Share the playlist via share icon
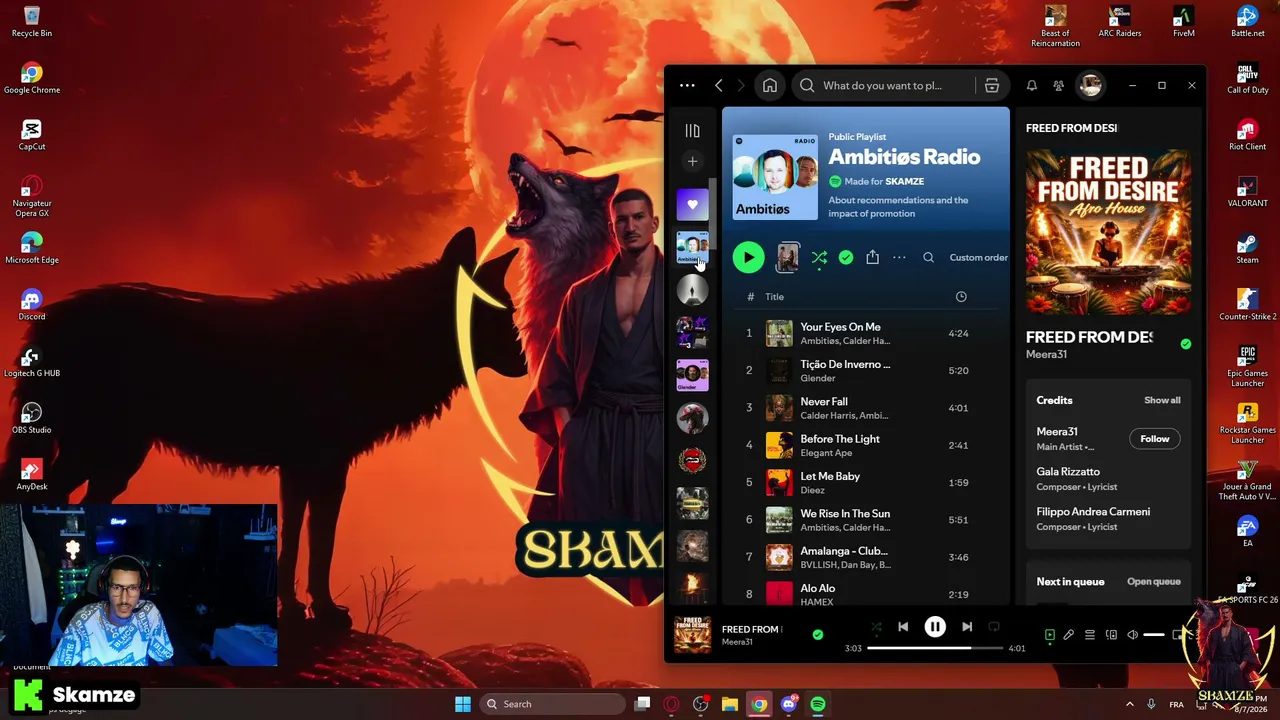The image size is (1280, 720). 872,258
